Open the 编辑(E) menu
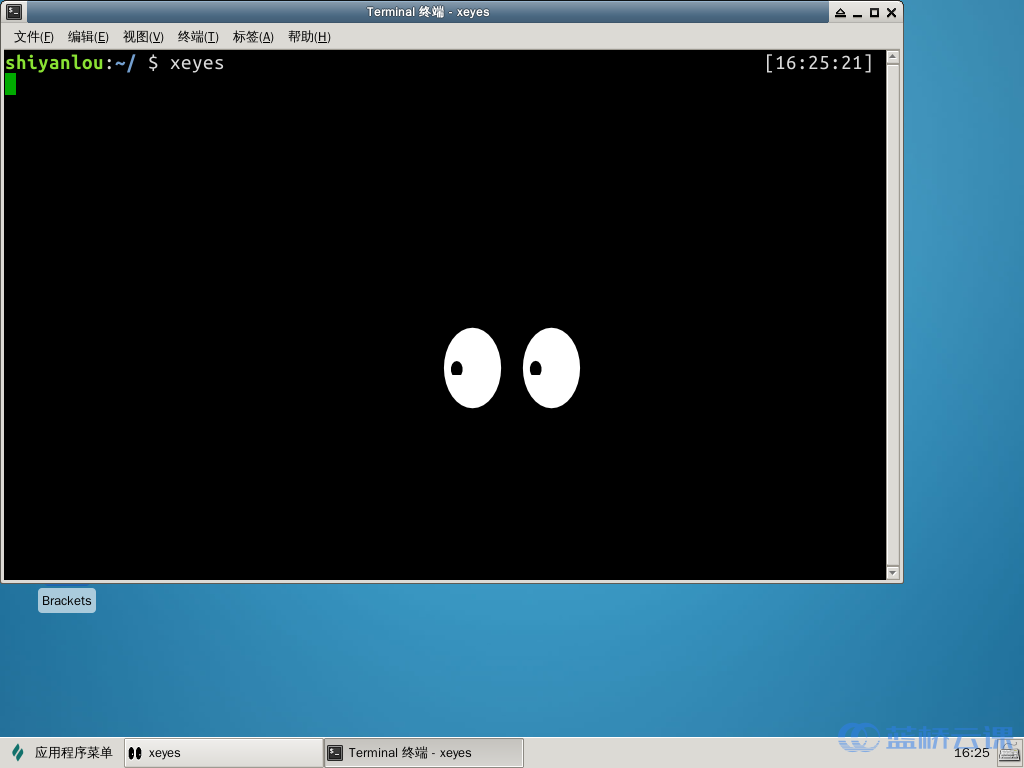Viewport: 1024px width, 768px height. 88,36
